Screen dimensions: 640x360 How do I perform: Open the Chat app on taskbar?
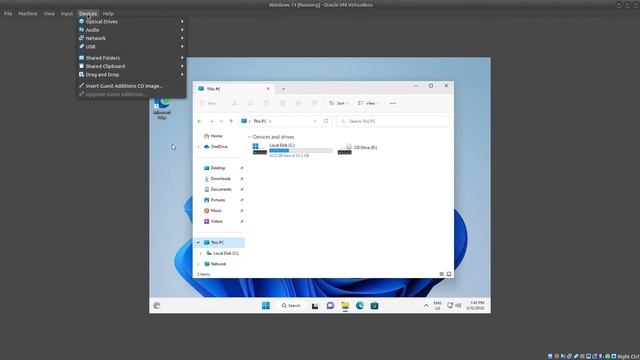click(x=330, y=306)
